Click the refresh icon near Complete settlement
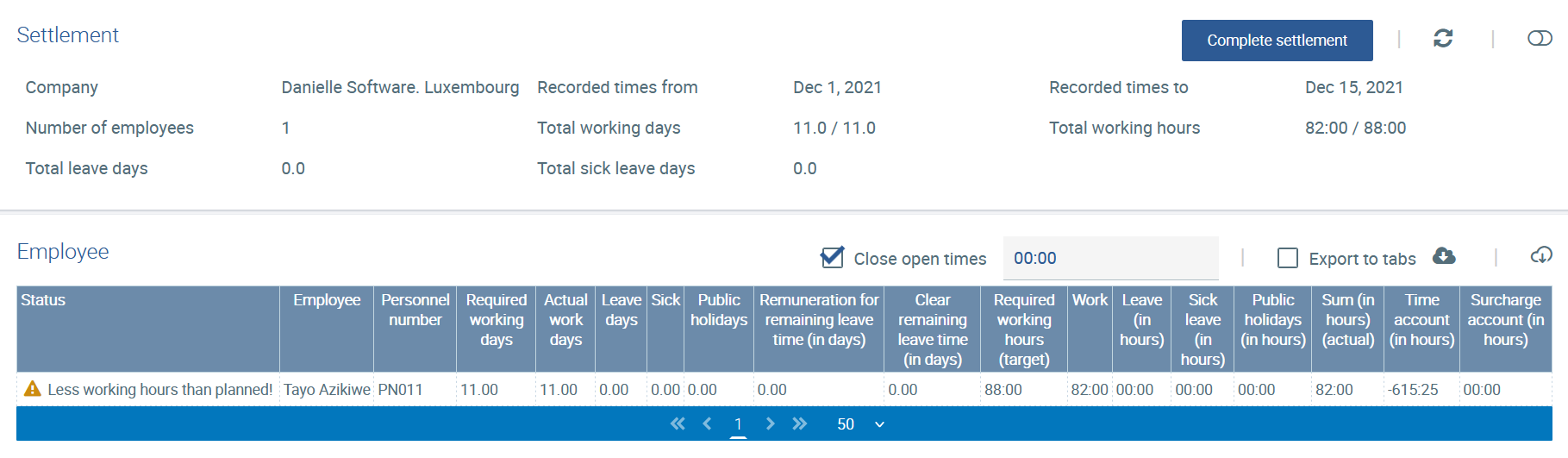This screenshot has height=458, width=1568. 1443,38
